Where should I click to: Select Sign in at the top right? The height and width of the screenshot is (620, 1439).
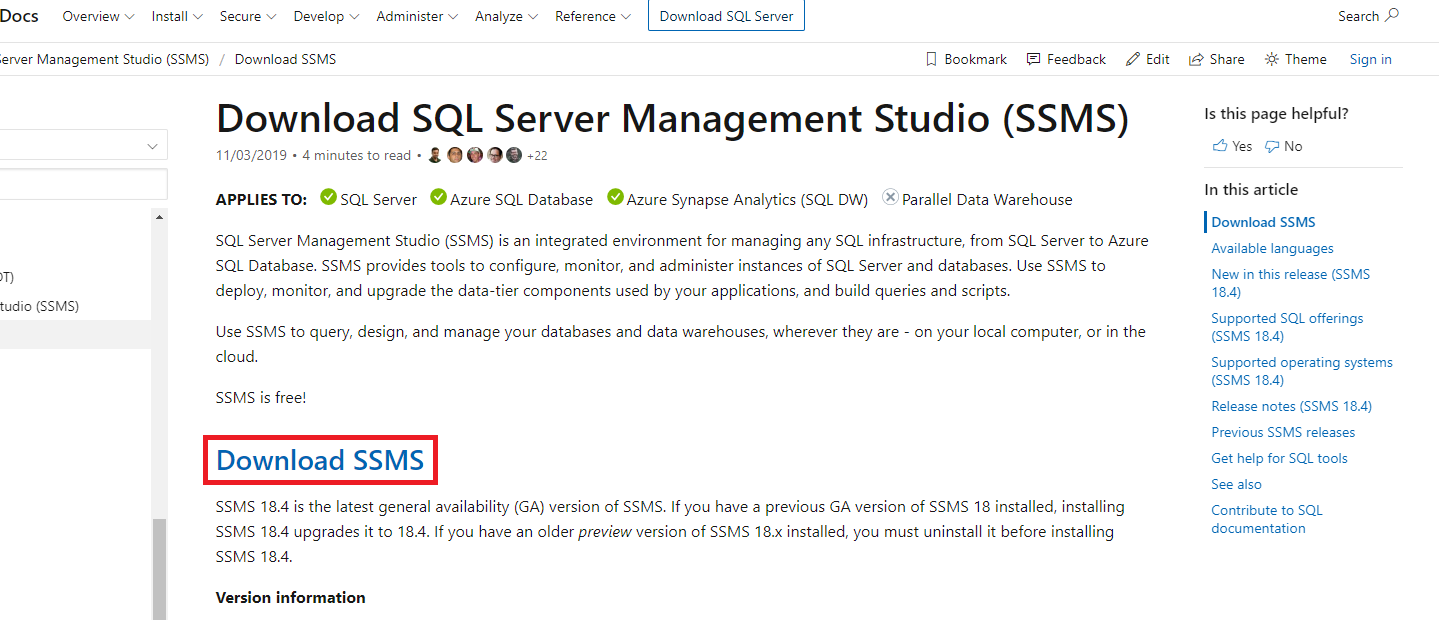pos(1369,59)
